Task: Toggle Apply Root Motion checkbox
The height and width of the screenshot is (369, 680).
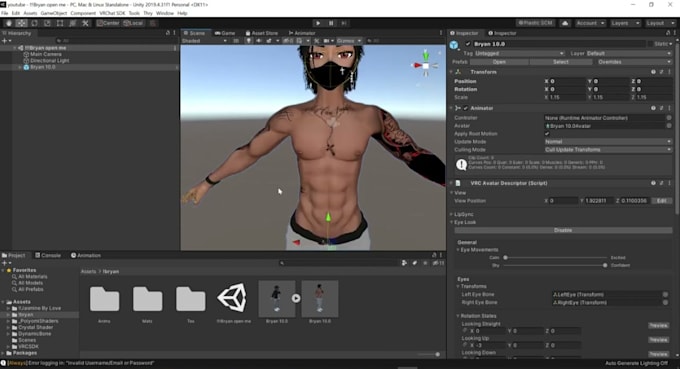Action: click(x=547, y=134)
